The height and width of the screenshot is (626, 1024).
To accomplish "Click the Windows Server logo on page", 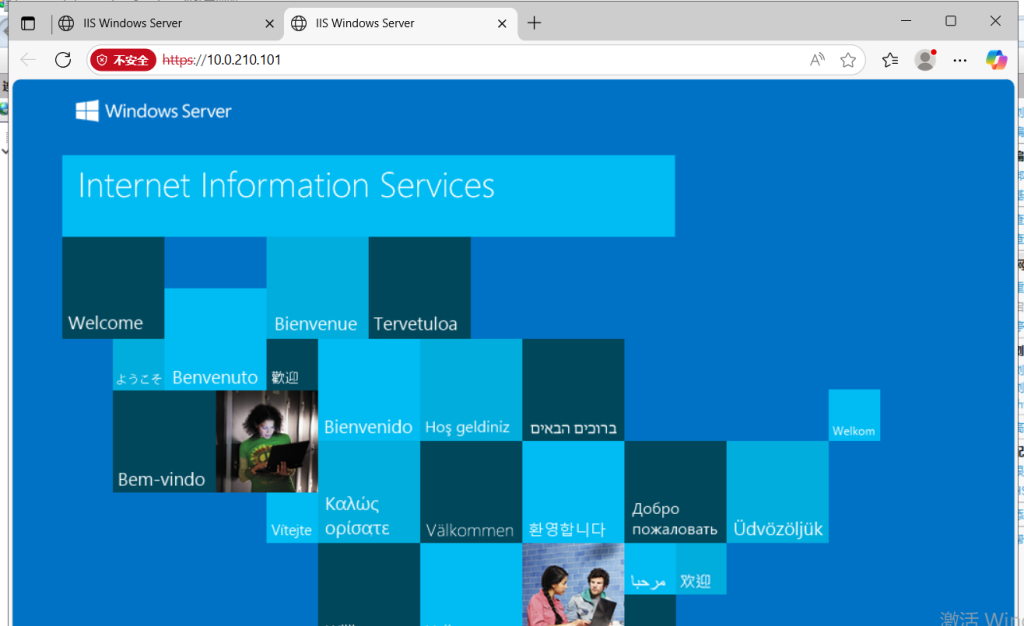I will point(154,111).
